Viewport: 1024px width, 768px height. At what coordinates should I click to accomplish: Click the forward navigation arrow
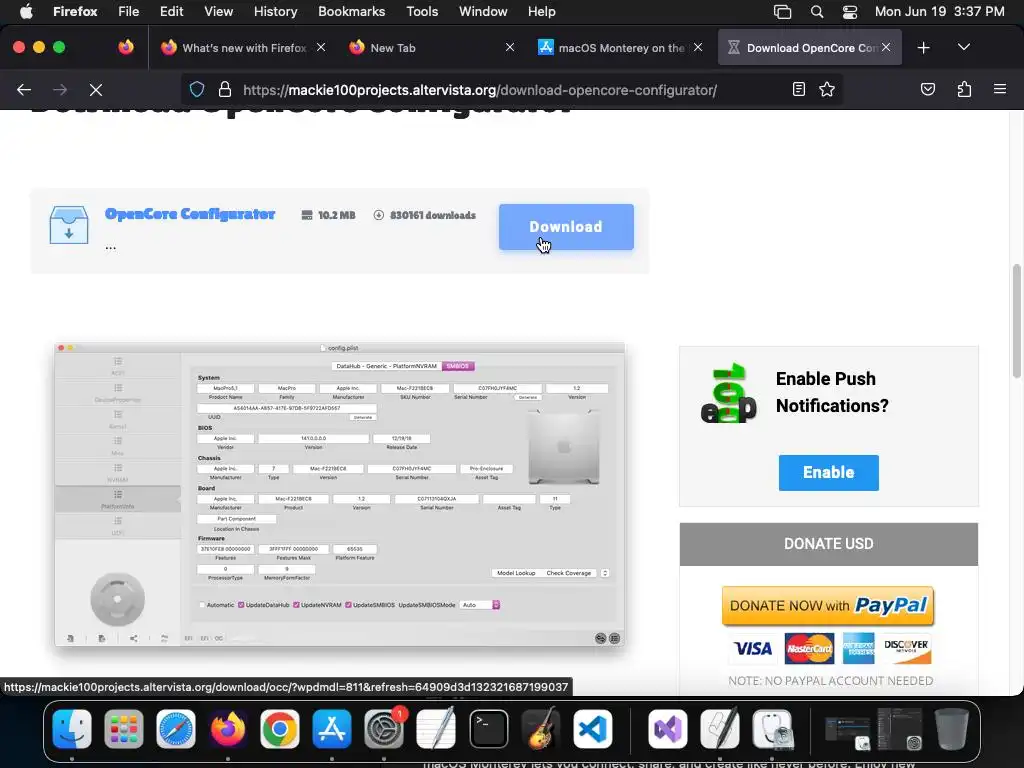[60, 89]
